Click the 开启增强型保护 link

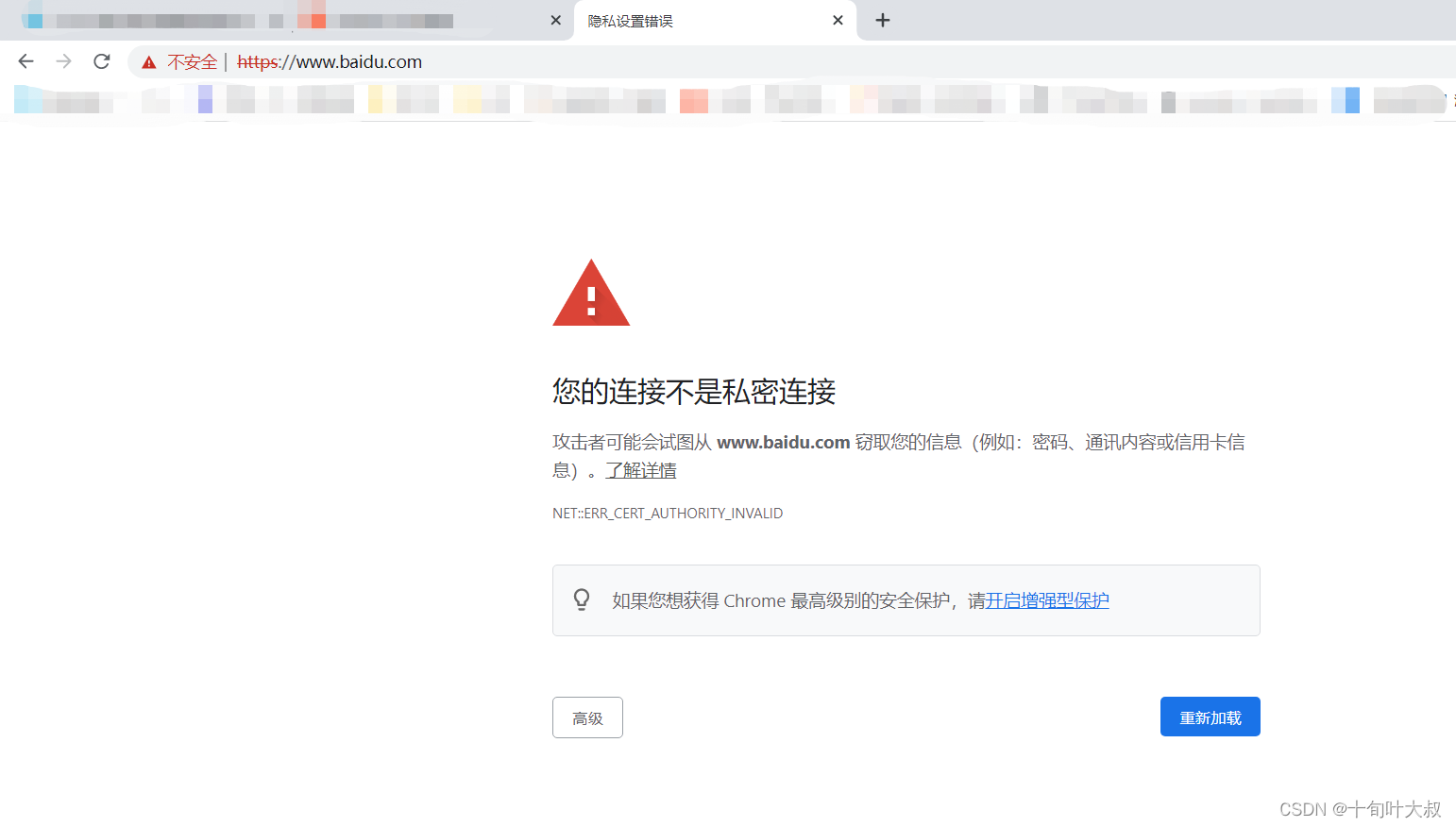point(1047,600)
